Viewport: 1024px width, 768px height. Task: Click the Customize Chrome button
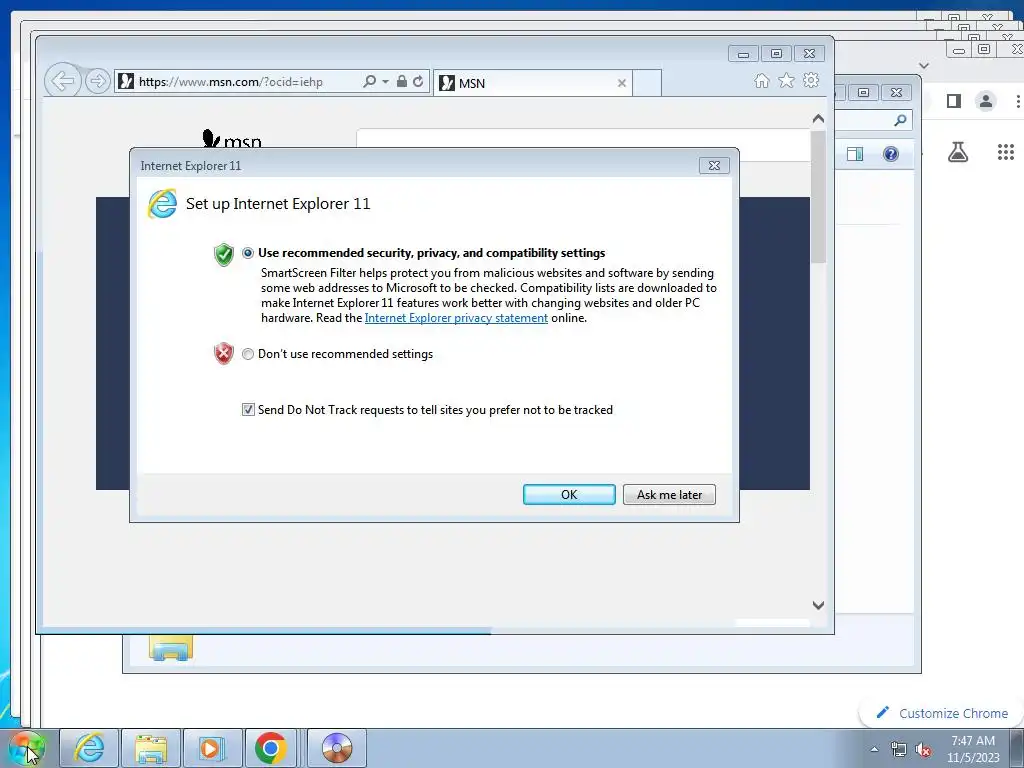(942, 713)
